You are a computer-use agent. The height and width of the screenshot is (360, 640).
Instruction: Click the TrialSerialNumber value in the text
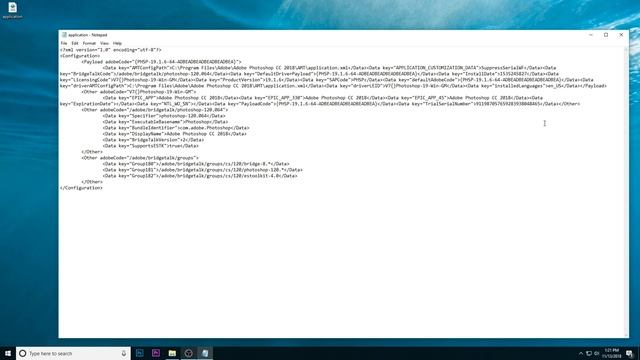507,104
